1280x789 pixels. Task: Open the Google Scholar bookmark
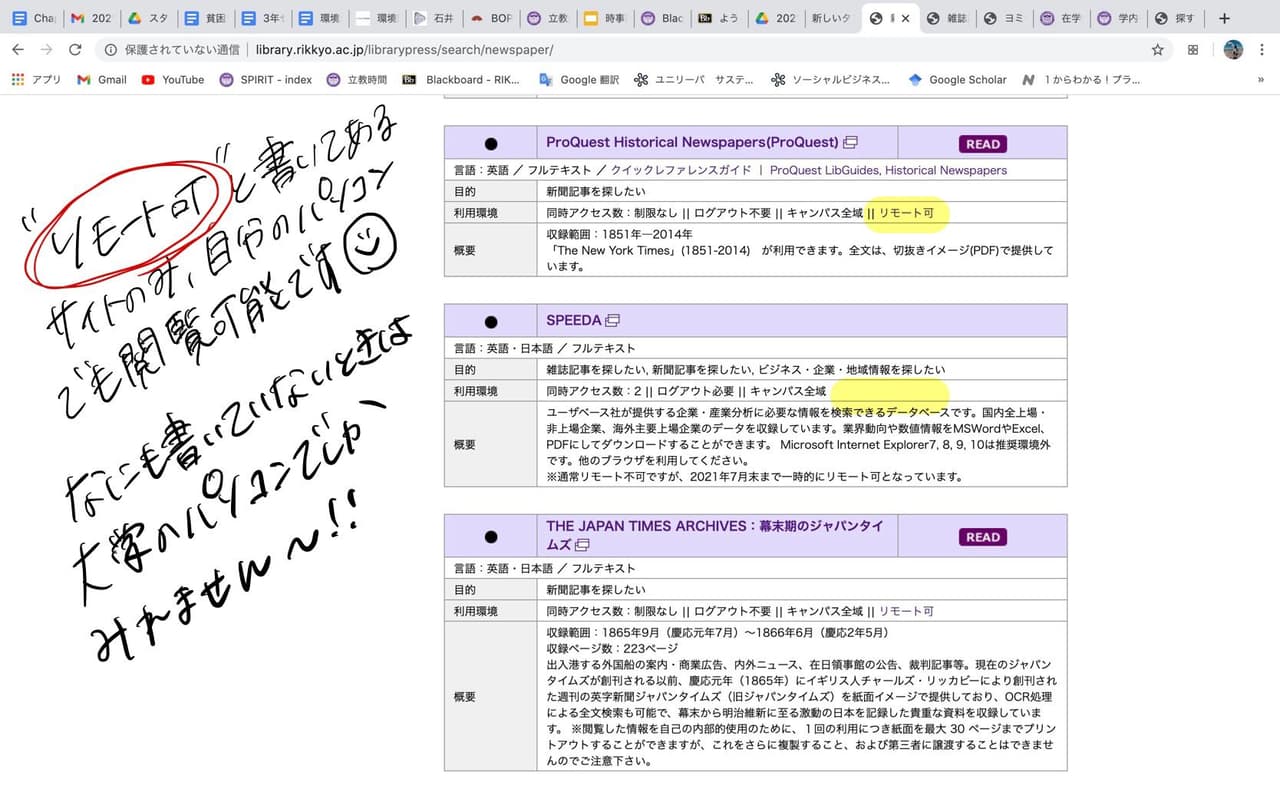click(957, 80)
